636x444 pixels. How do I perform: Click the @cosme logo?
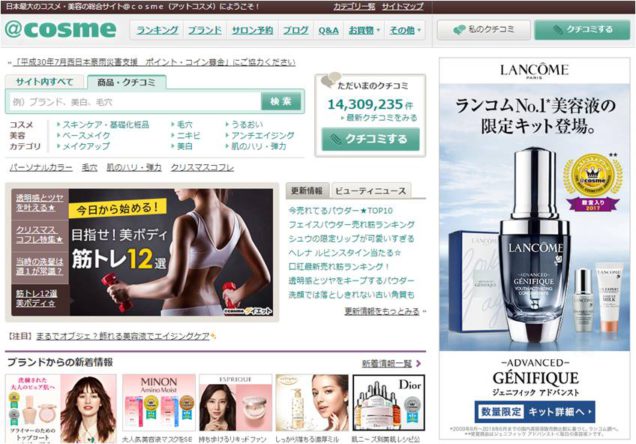point(61,29)
